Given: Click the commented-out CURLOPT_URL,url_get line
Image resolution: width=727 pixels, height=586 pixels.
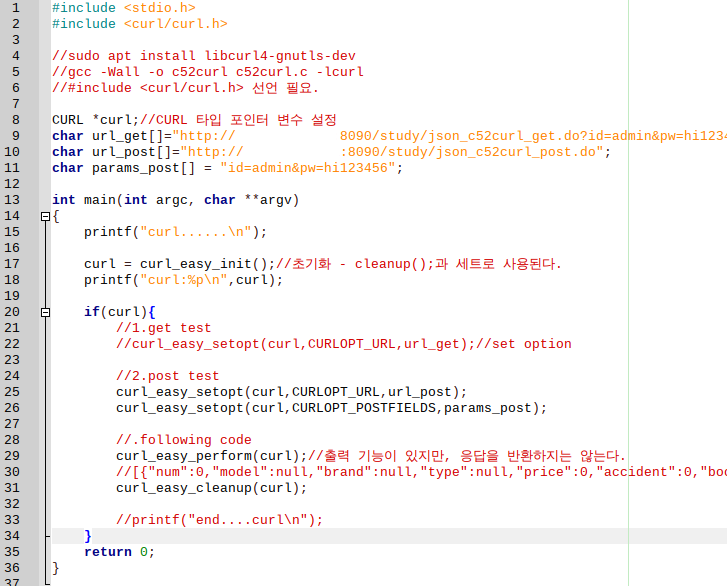Looking at the screenshot, I should point(344,344).
